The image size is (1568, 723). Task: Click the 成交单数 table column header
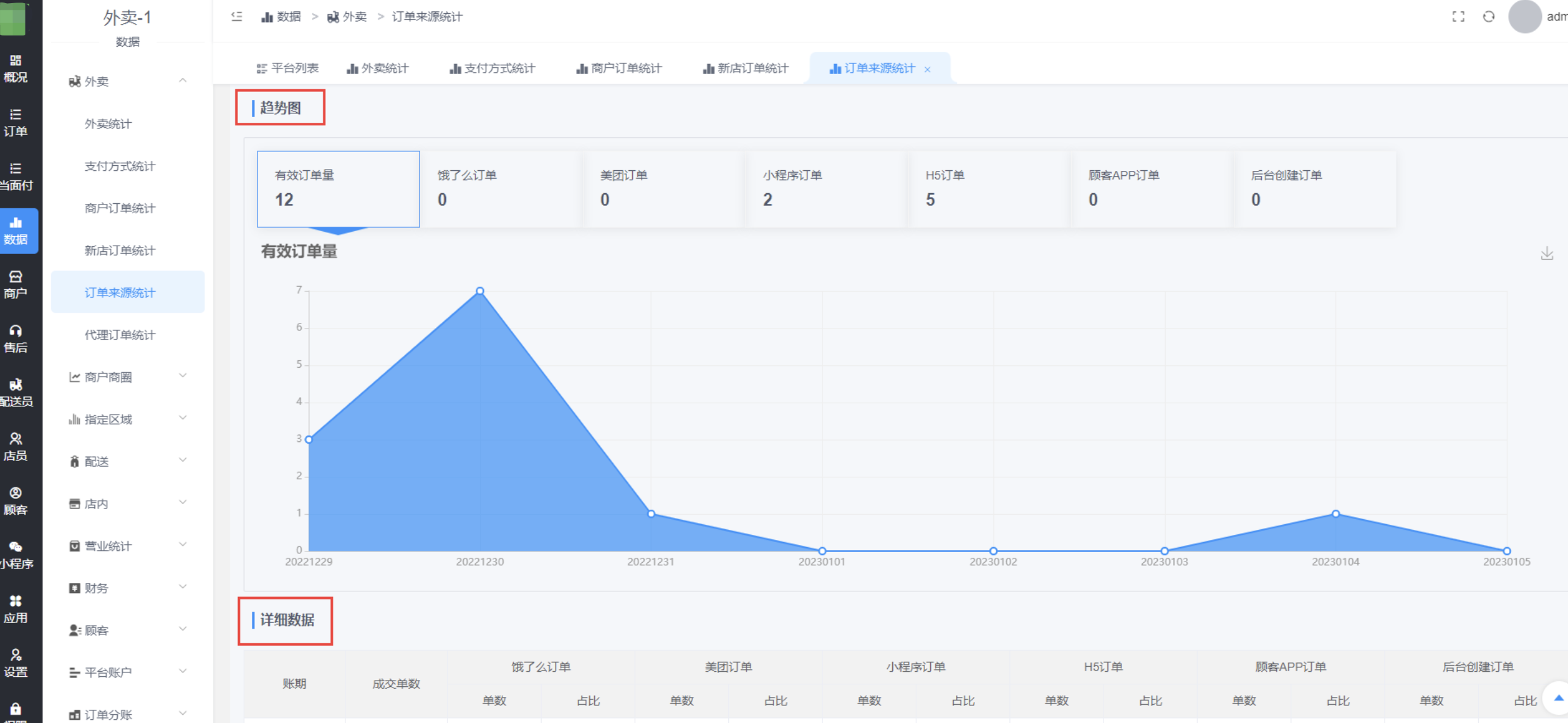[x=396, y=684]
